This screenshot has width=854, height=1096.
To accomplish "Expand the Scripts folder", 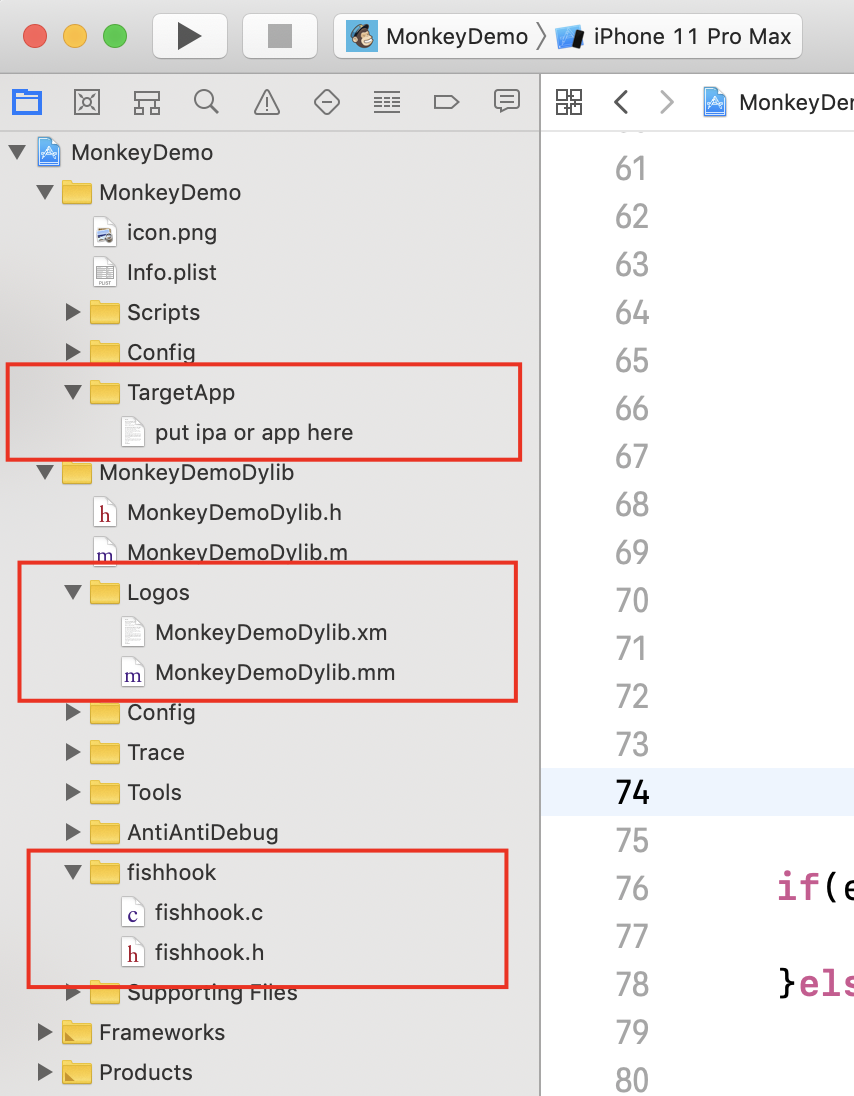I will pos(73,312).
